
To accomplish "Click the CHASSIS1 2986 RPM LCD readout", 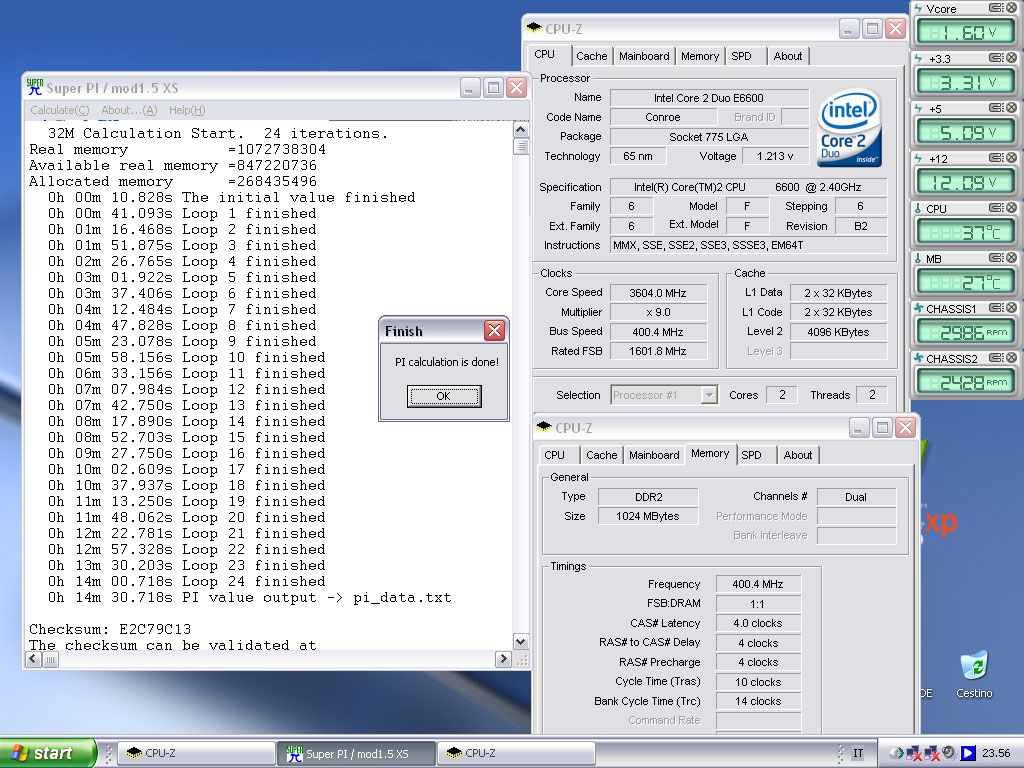I will 965,332.
